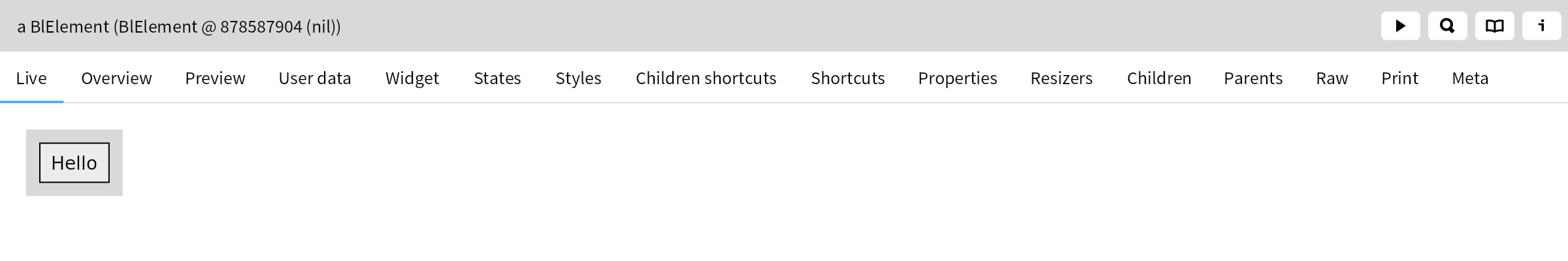Open the search magnifier icon
This screenshot has width=1568, height=261.
coord(1447,26)
